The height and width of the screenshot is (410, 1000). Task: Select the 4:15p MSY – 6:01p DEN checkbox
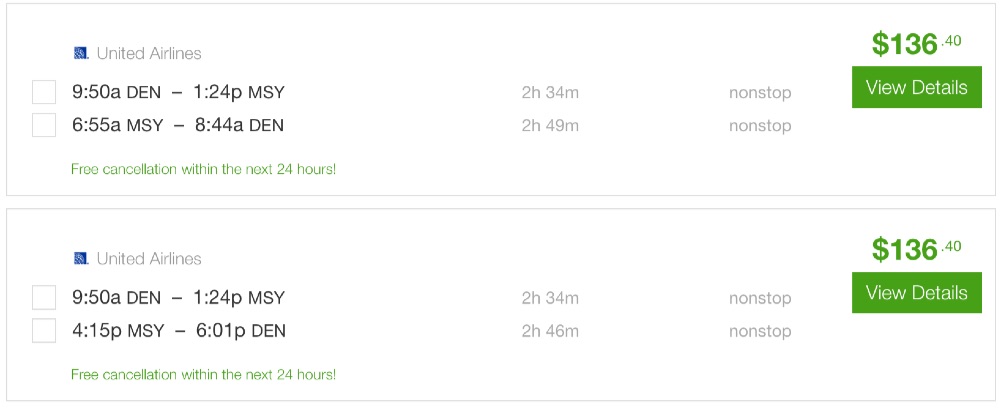pyautogui.click(x=44, y=330)
